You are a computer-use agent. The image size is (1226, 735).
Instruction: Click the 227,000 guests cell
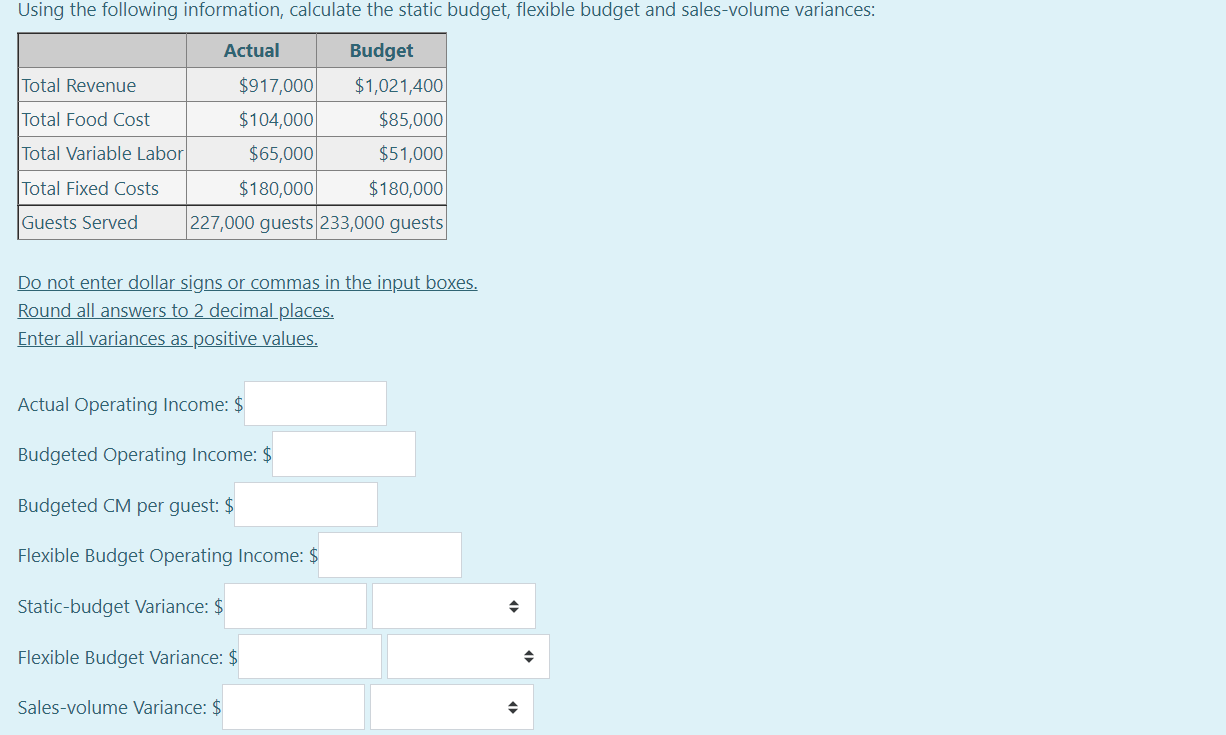coord(251,222)
